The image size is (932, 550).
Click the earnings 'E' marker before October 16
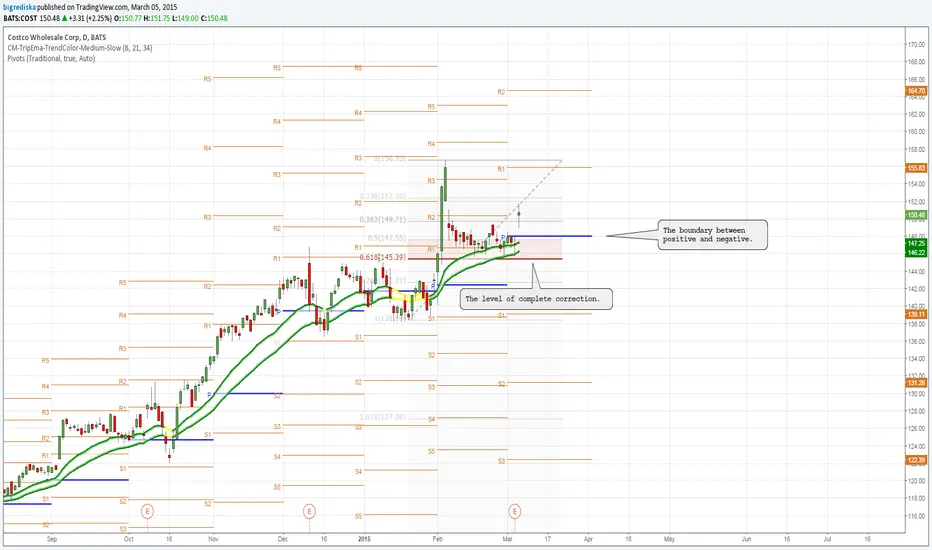(147, 511)
